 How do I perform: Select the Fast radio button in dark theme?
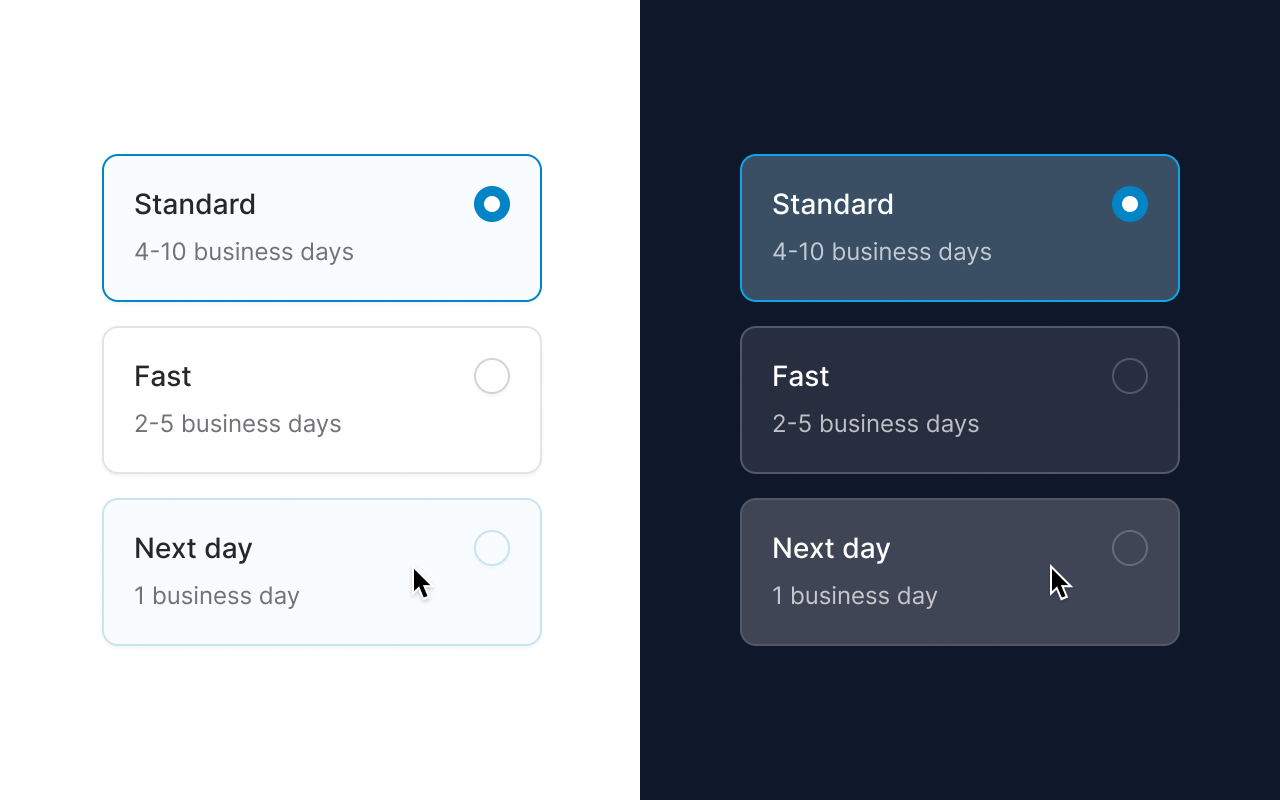pyautogui.click(x=1130, y=376)
